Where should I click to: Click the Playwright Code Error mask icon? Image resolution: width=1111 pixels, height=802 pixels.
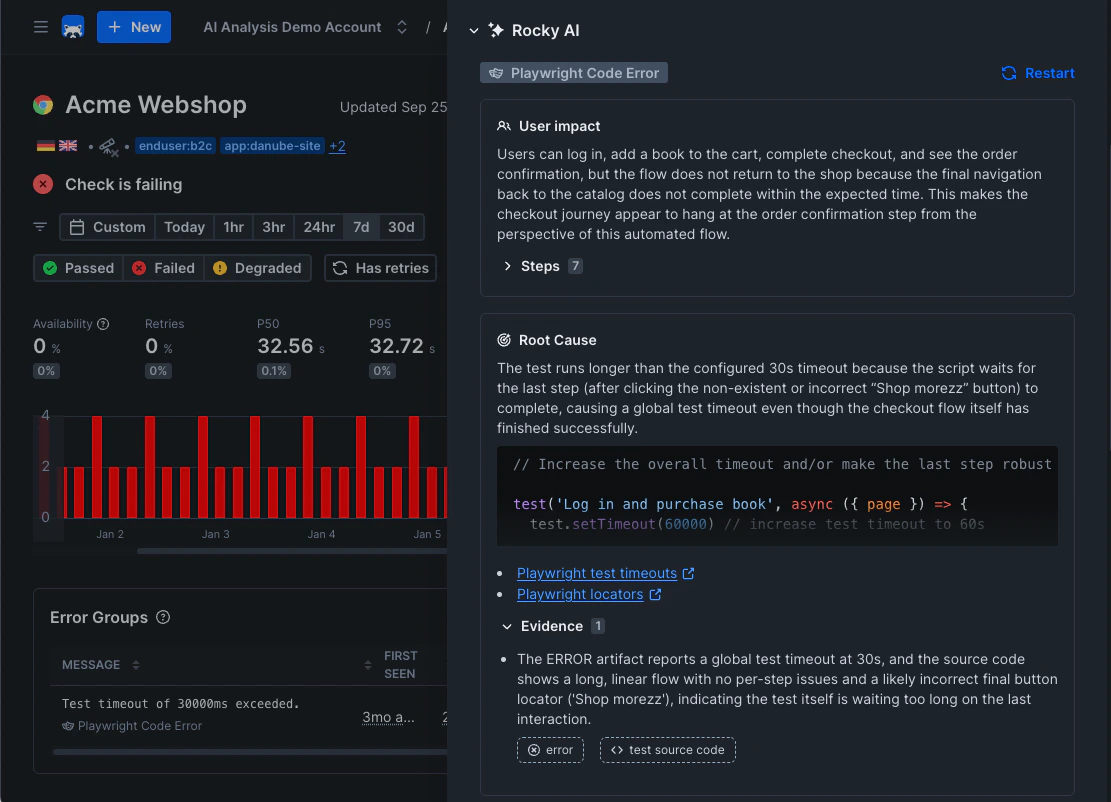(497, 72)
